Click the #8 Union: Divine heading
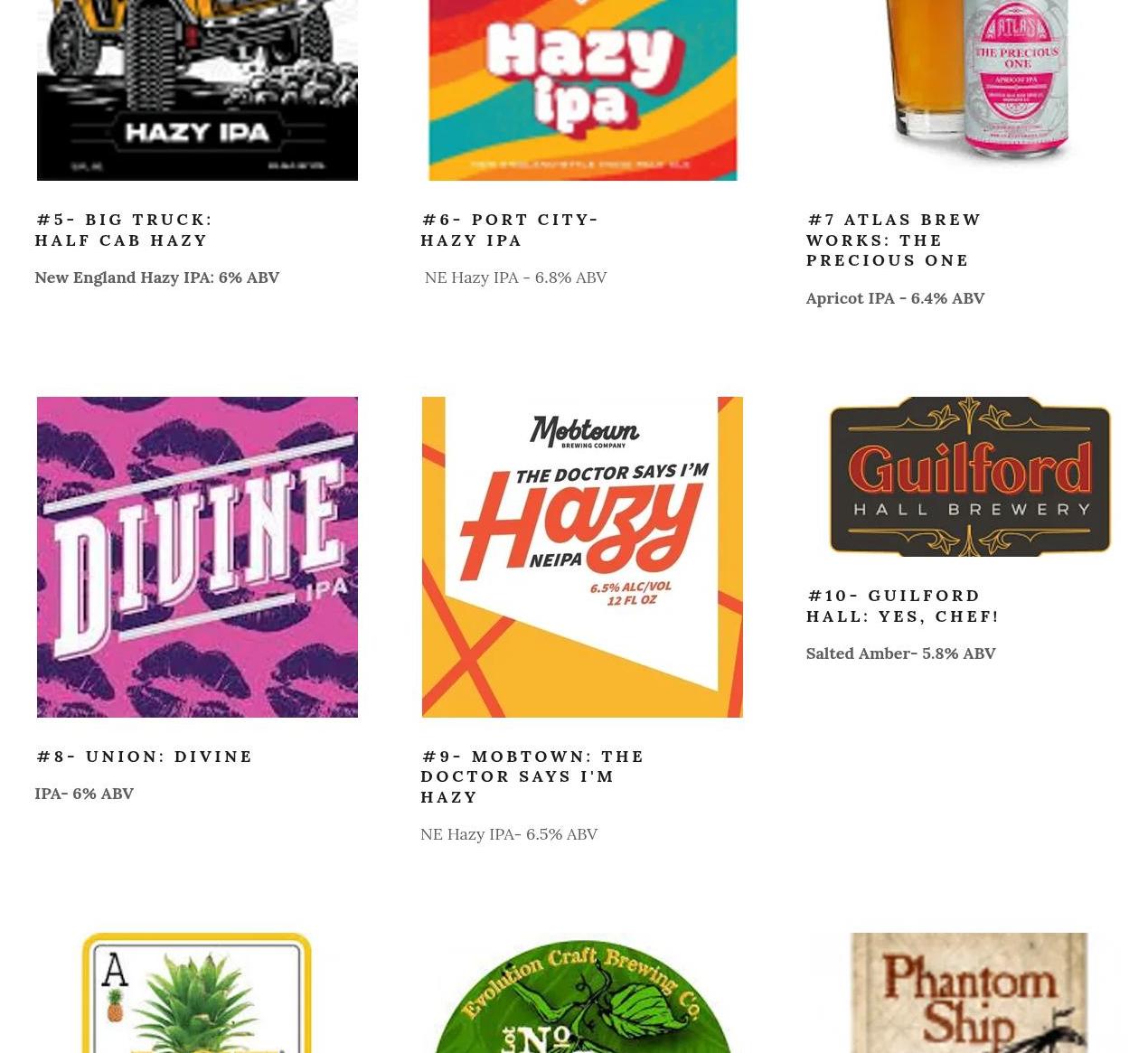1148x1053 pixels. 145,757
